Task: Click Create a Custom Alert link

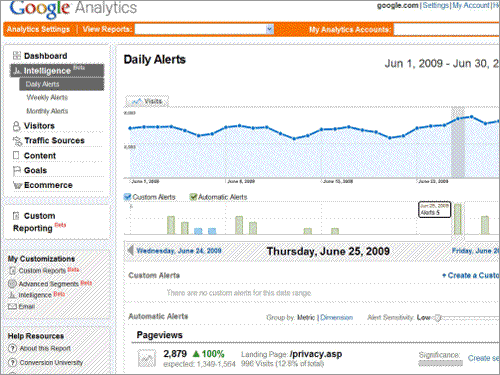Action: coord(471,275)
